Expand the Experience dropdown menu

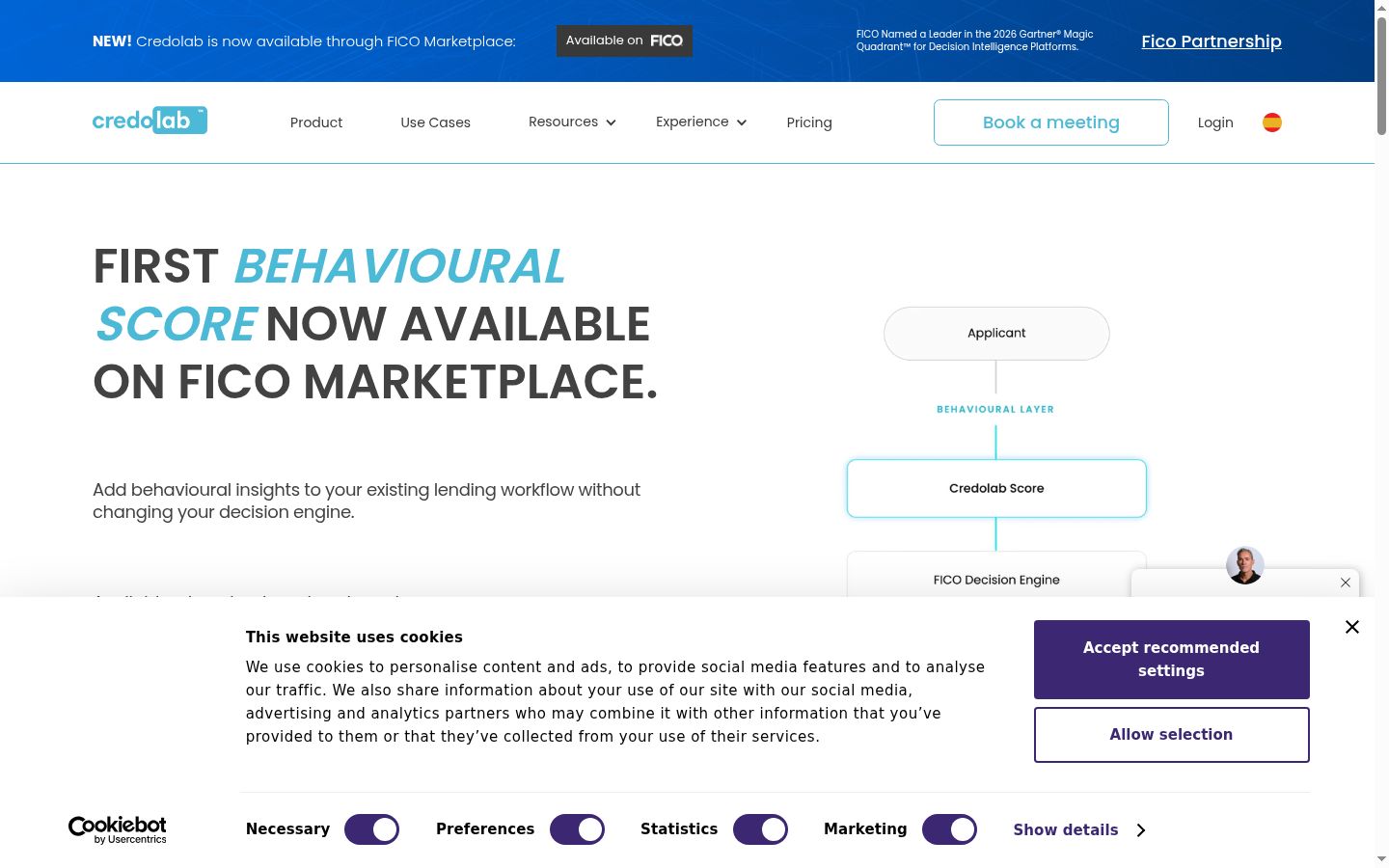(701, 122)
